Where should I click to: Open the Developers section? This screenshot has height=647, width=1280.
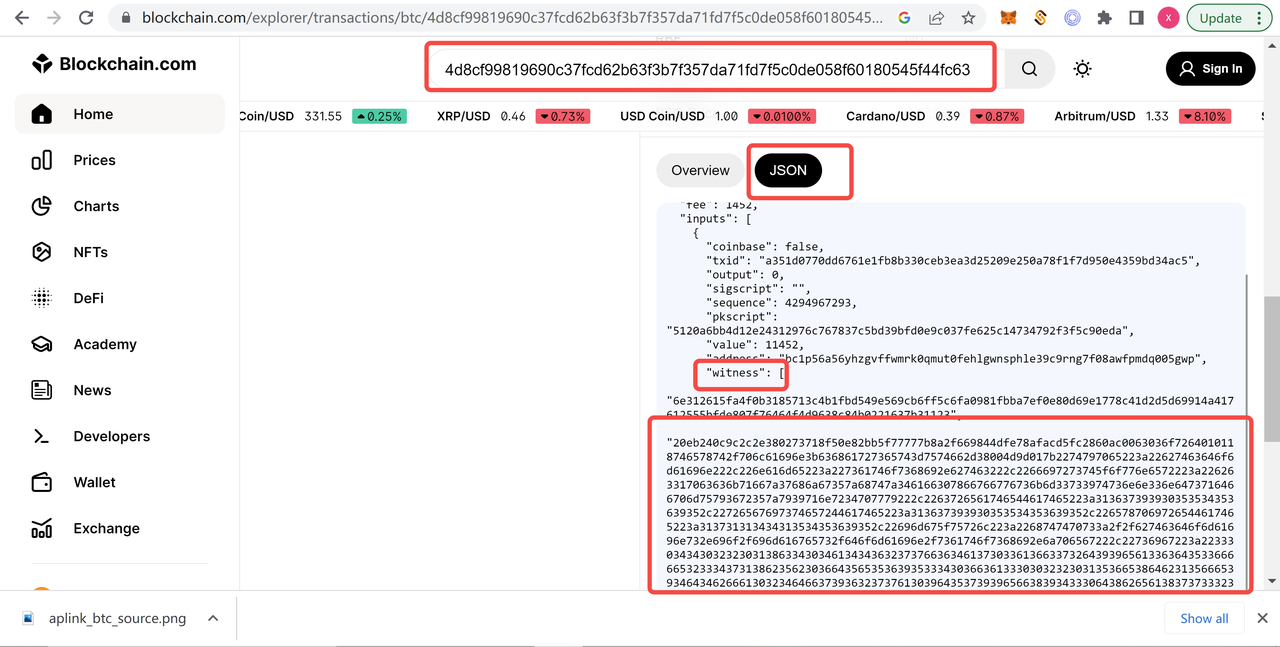click(110, 436)
